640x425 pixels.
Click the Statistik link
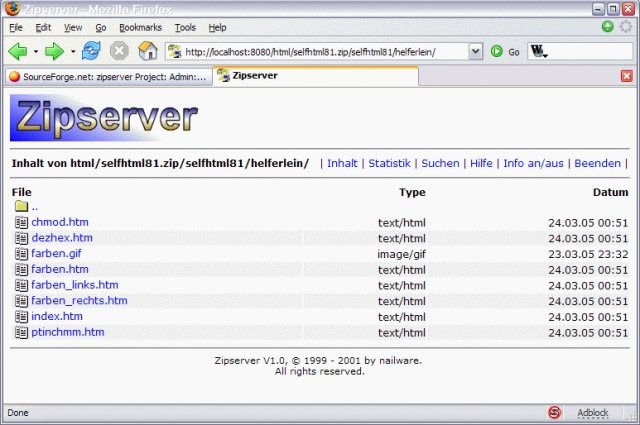[389, 163]
